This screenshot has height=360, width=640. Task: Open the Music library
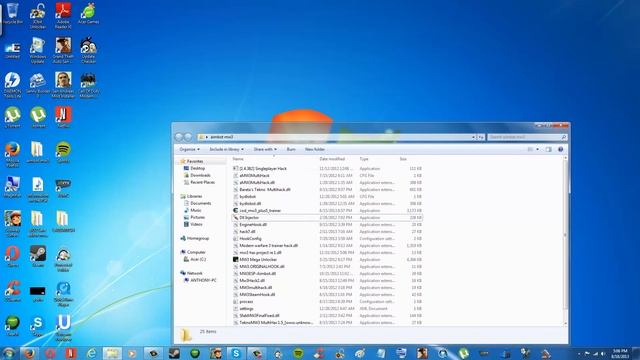(196, 210)
